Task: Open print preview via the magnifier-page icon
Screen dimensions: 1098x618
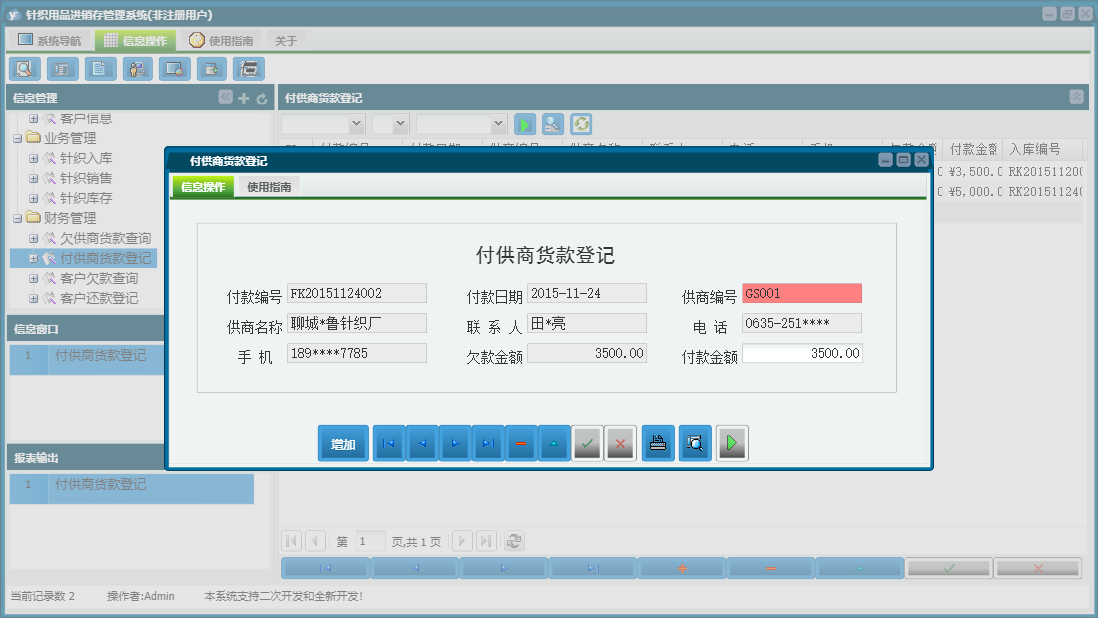Action: tap(694, 442)
